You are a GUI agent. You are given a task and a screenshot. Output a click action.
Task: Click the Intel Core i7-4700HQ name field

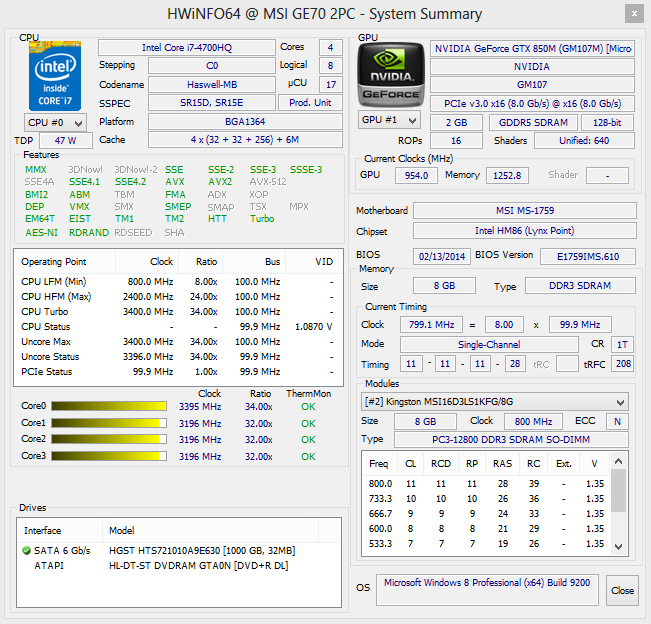187,47
